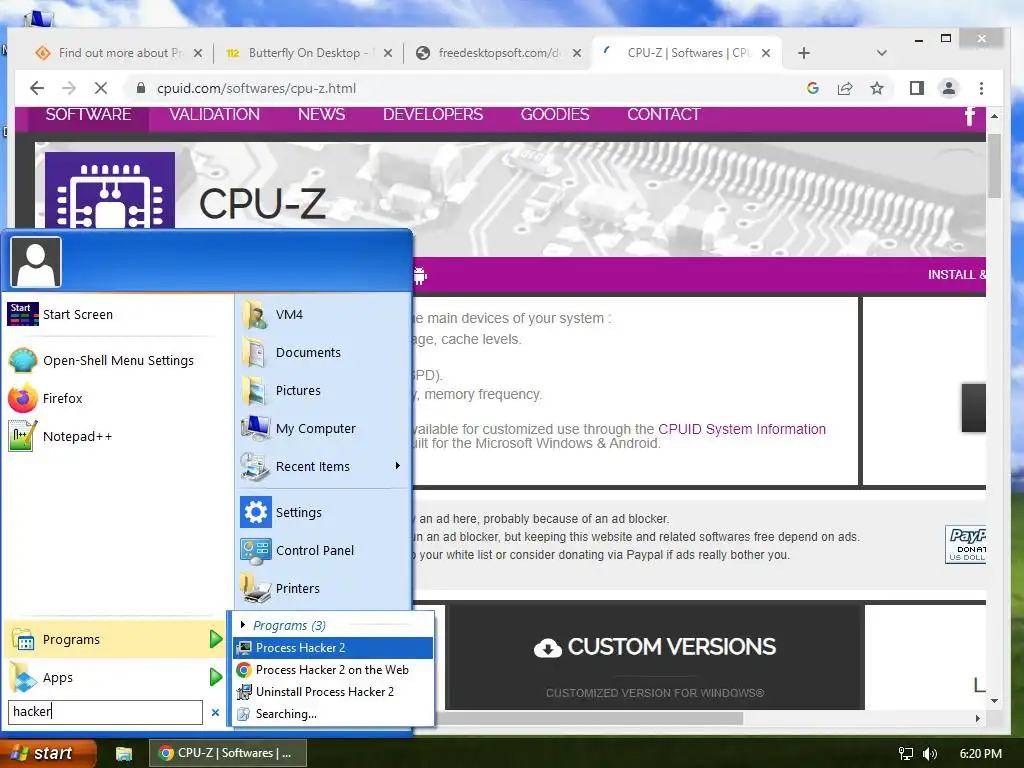Select the Android icon tab on CPU-Z page

(x=421, y=276)
